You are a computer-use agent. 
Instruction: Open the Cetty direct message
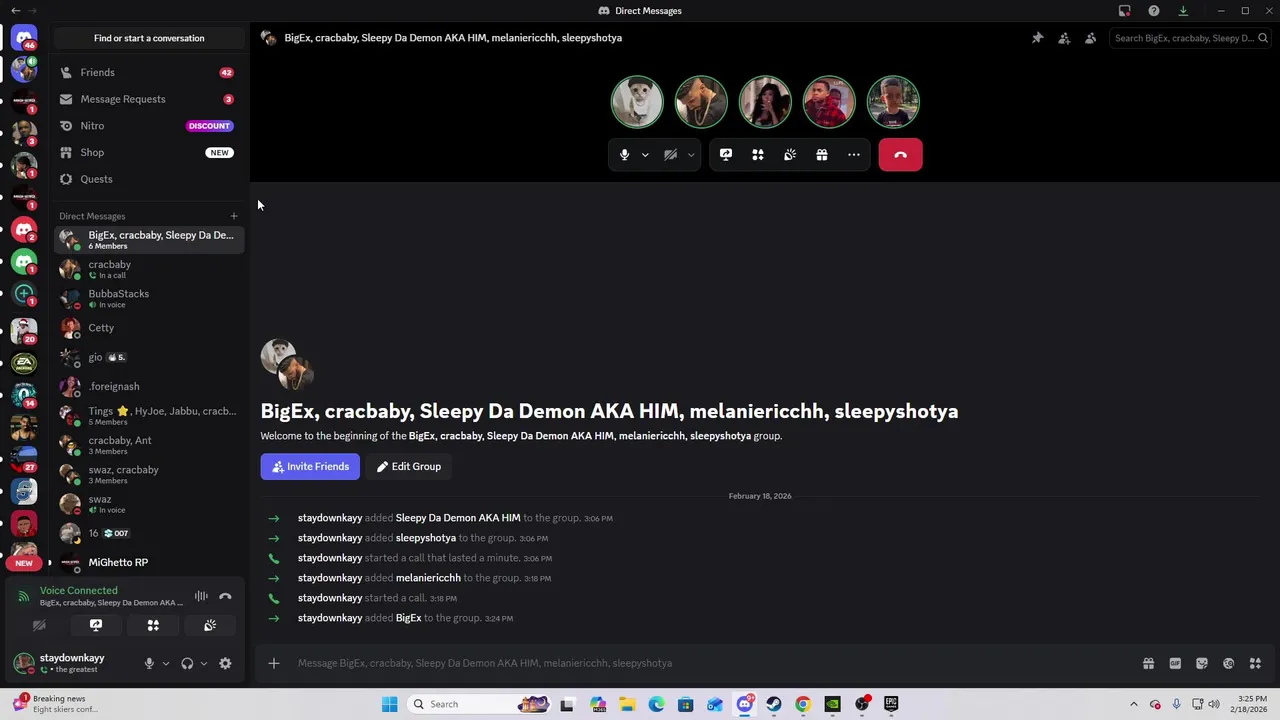point(149,328)
